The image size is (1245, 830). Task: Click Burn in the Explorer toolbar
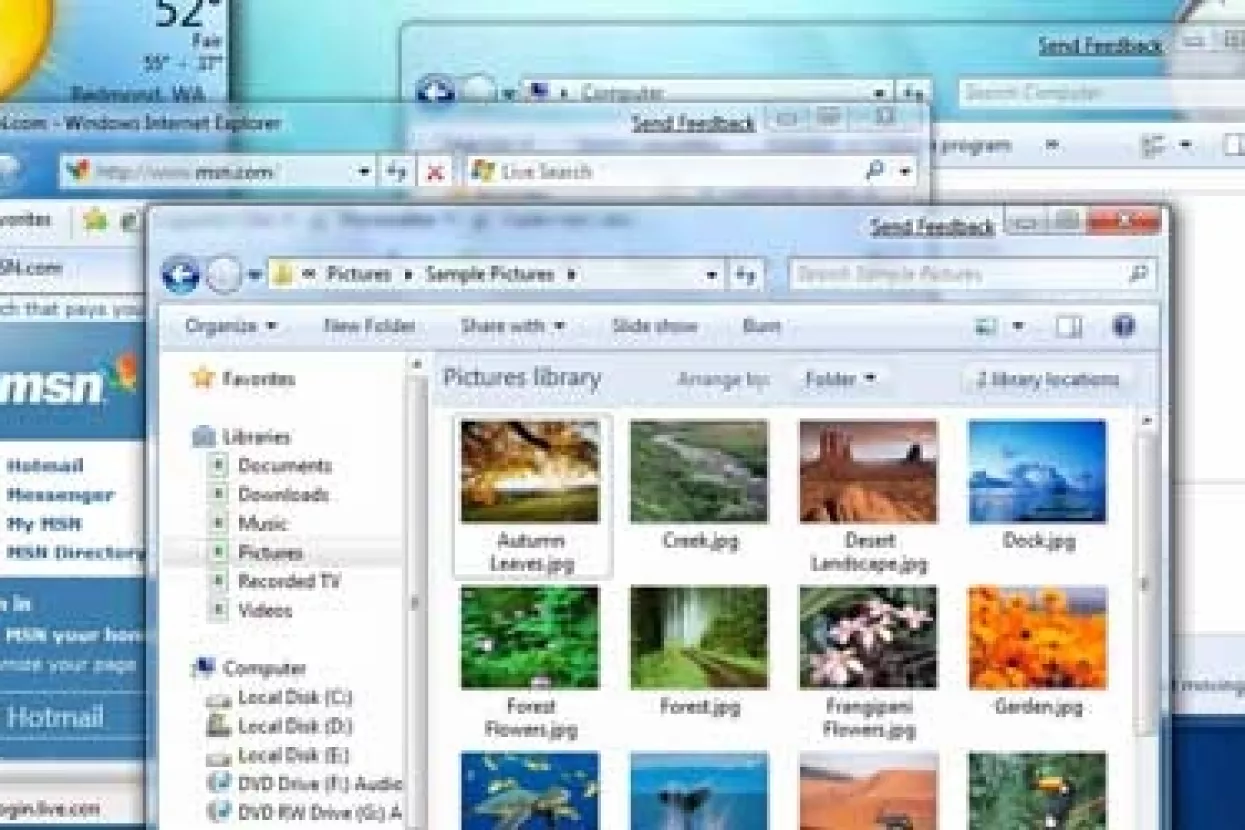tap(761, 326)
